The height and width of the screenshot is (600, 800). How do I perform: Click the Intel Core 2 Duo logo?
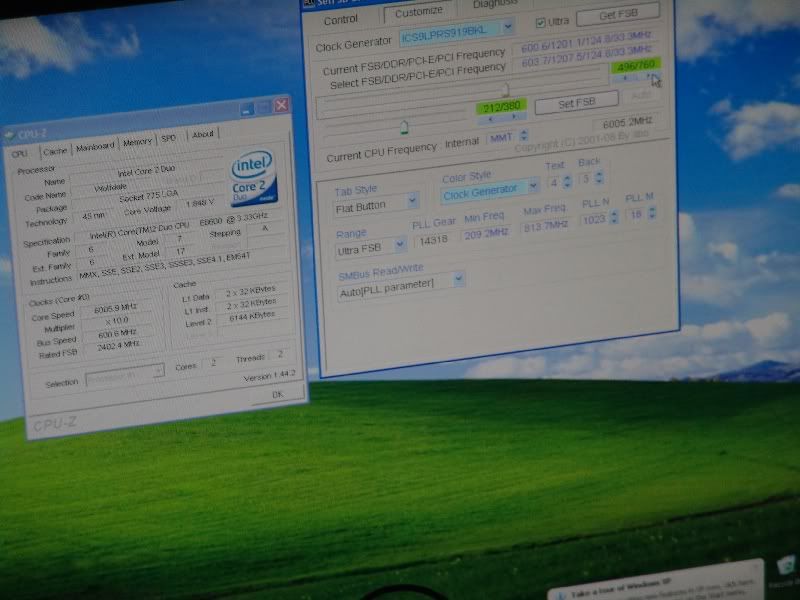pyautogui.click(x=253, y=178)
